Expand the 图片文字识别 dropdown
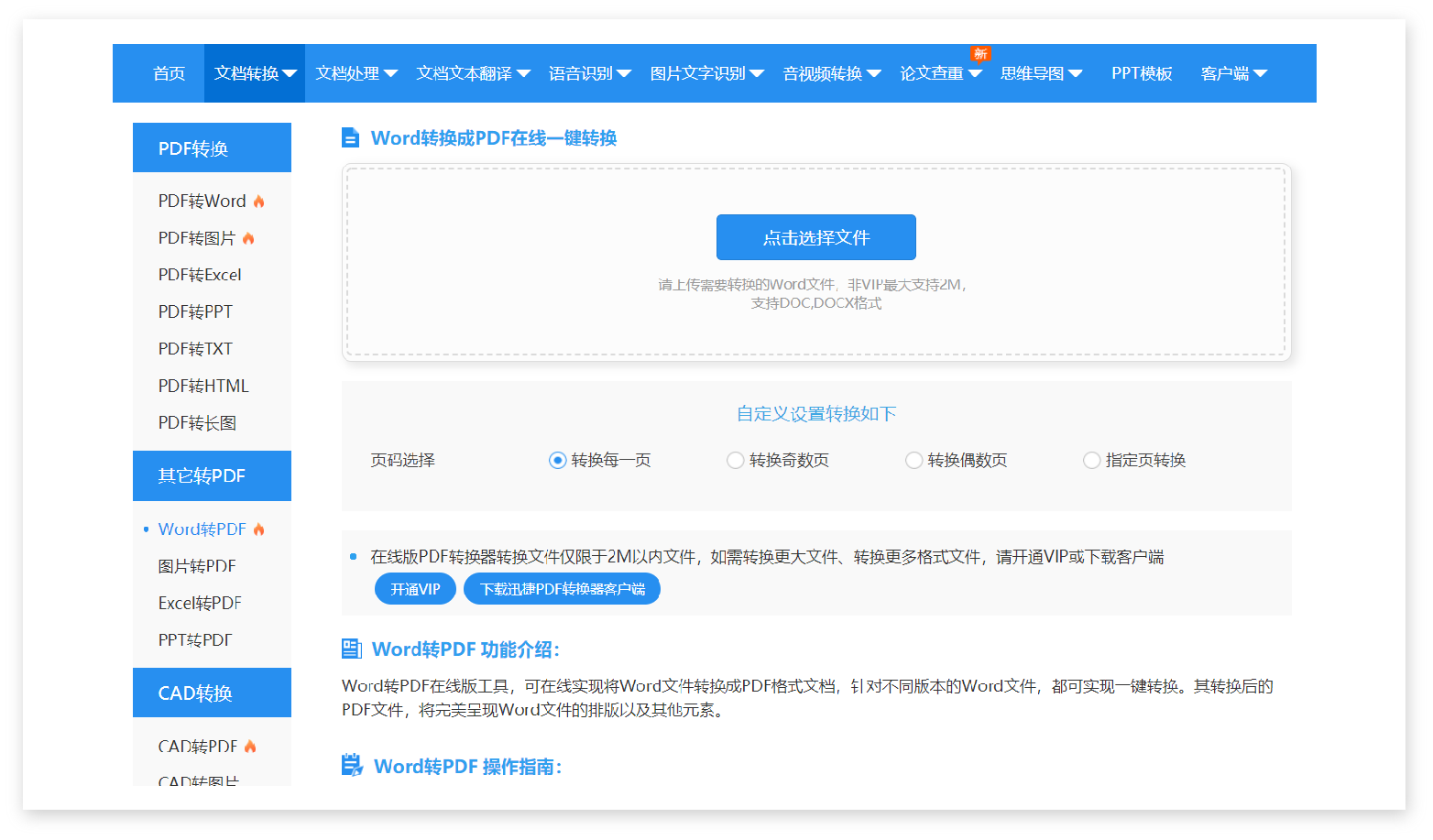This screenshot has width=1433, height=840. (x=706, y=73)
